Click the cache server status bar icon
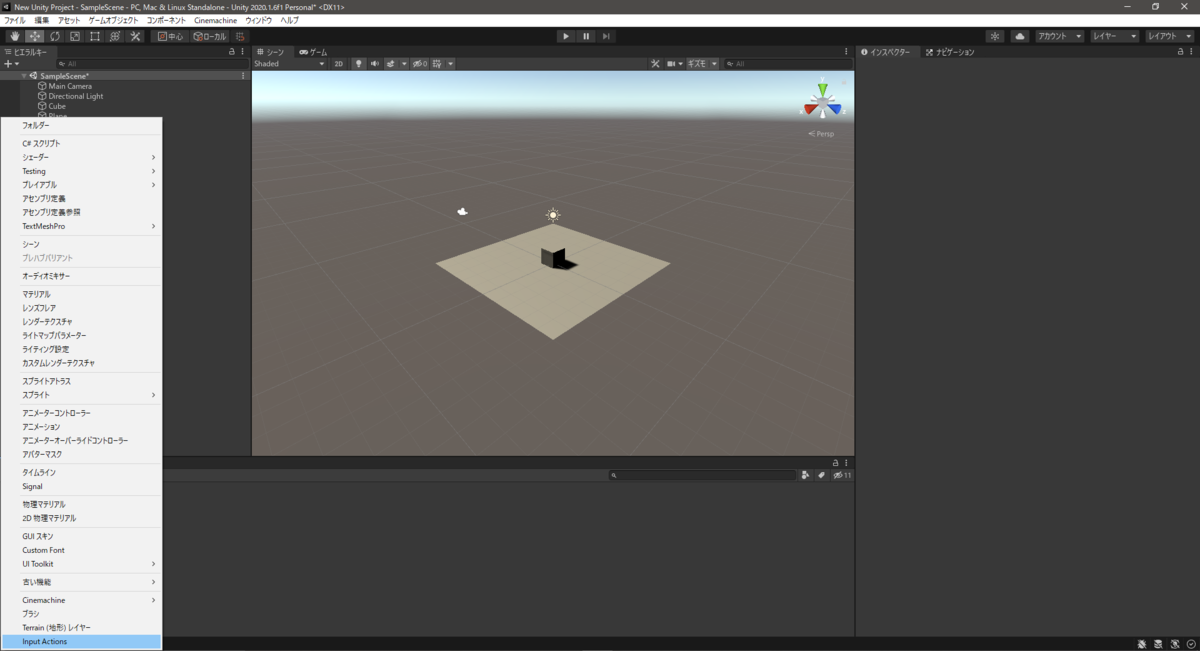The width and height of the screenshot is (1200, 651). 1159,644
